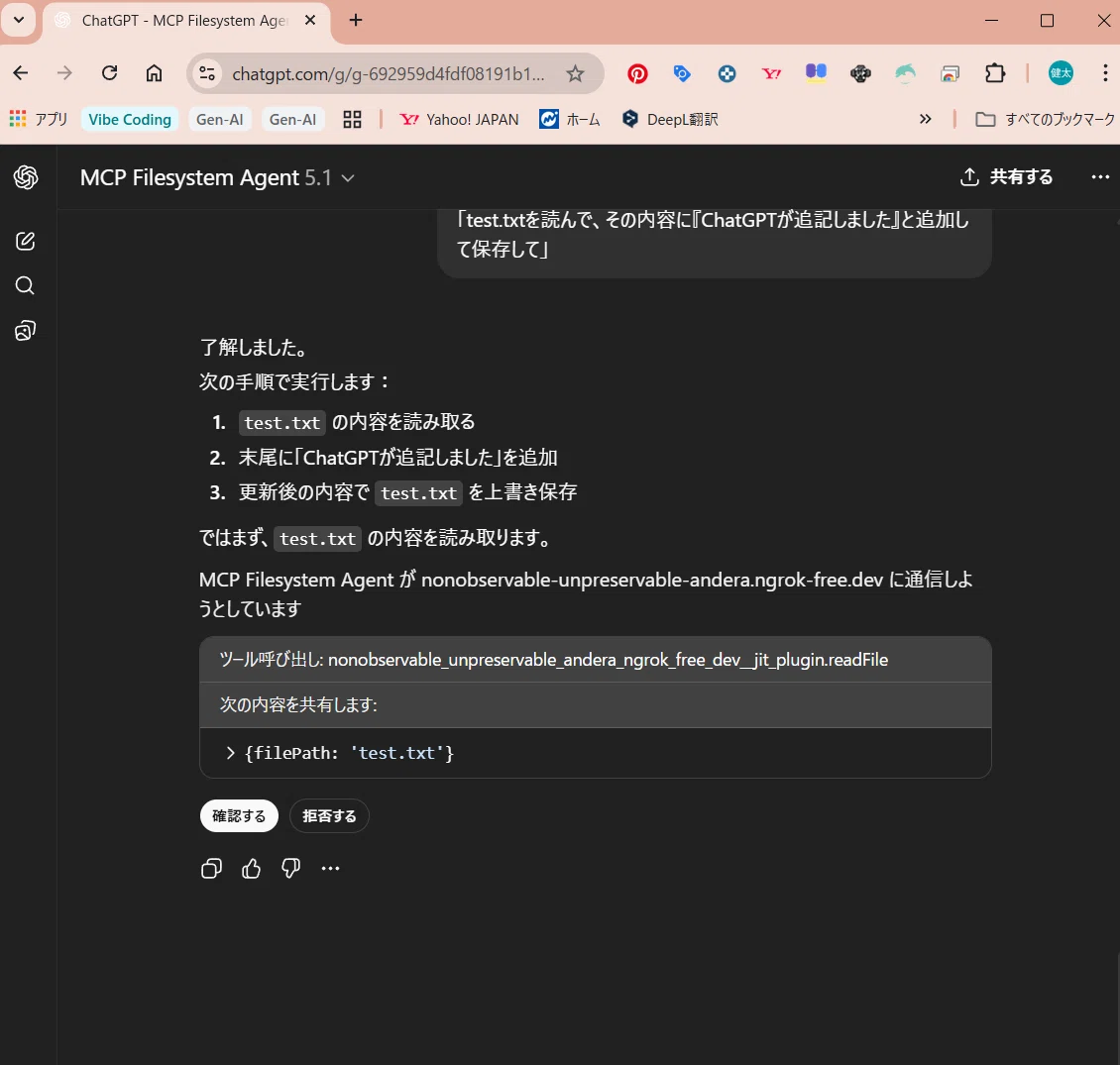1120x1065 pixels.
Task: Give thumbs down to the response
Action: pos(290,868)
